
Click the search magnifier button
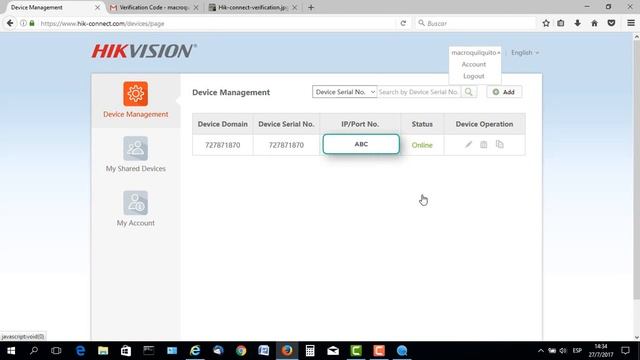(469, 92)
